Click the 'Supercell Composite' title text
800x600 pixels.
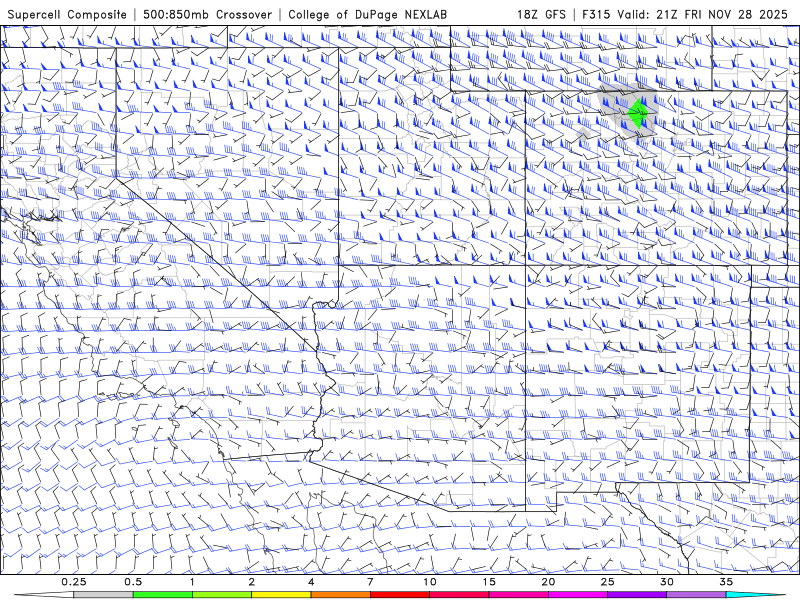67,14
